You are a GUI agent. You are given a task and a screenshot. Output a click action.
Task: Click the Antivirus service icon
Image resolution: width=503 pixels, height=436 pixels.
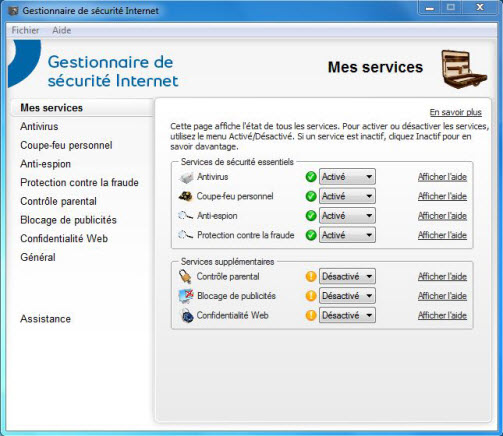pos(186,177)
